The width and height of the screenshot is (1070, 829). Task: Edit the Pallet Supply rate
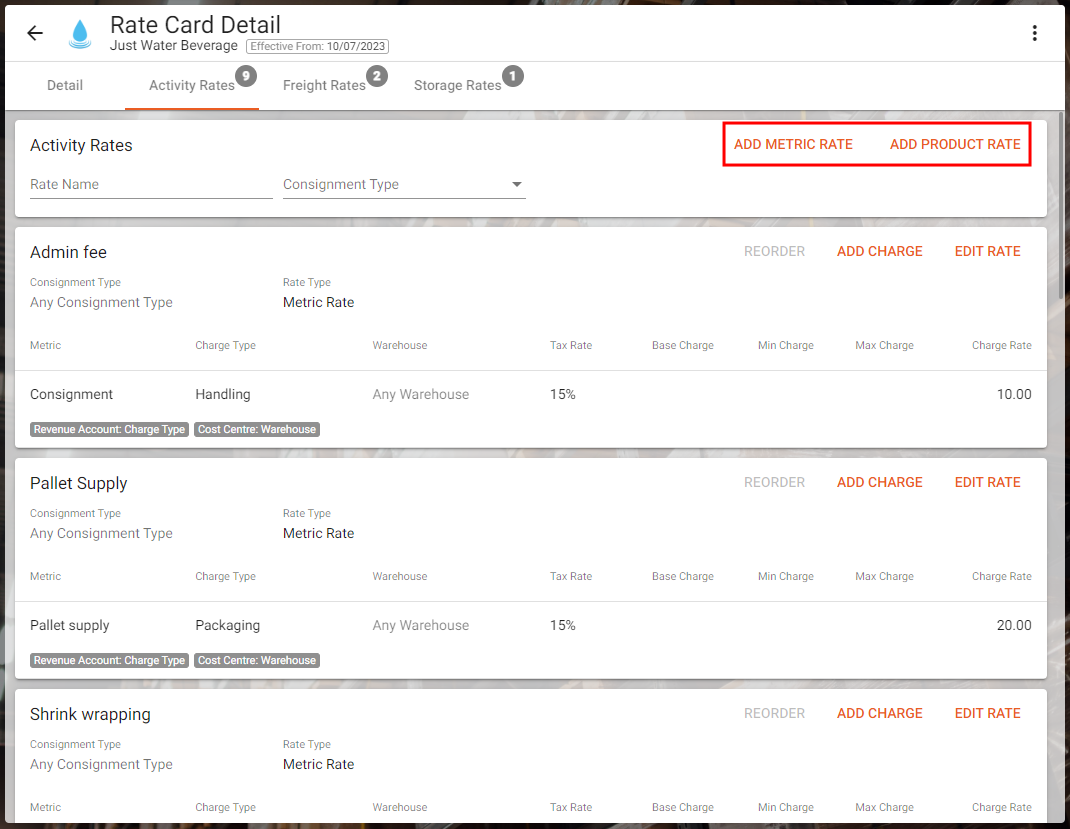[x=987, y=482]
